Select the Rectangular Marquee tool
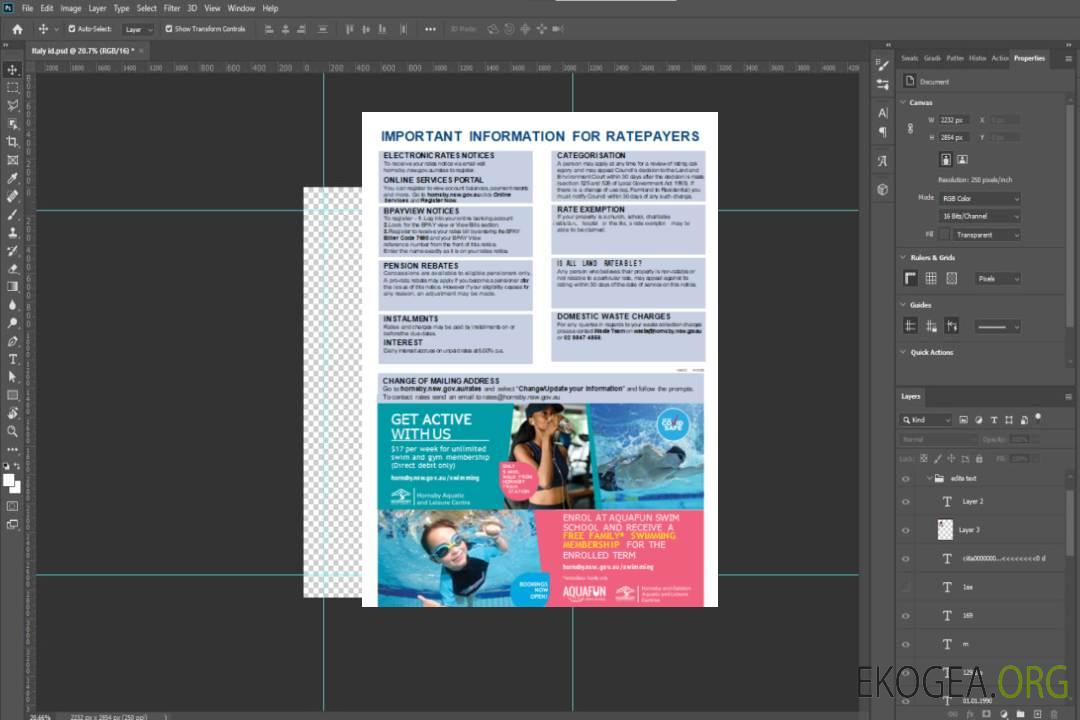Screen dimensions: 1080x720 click(x=13, y=87)
